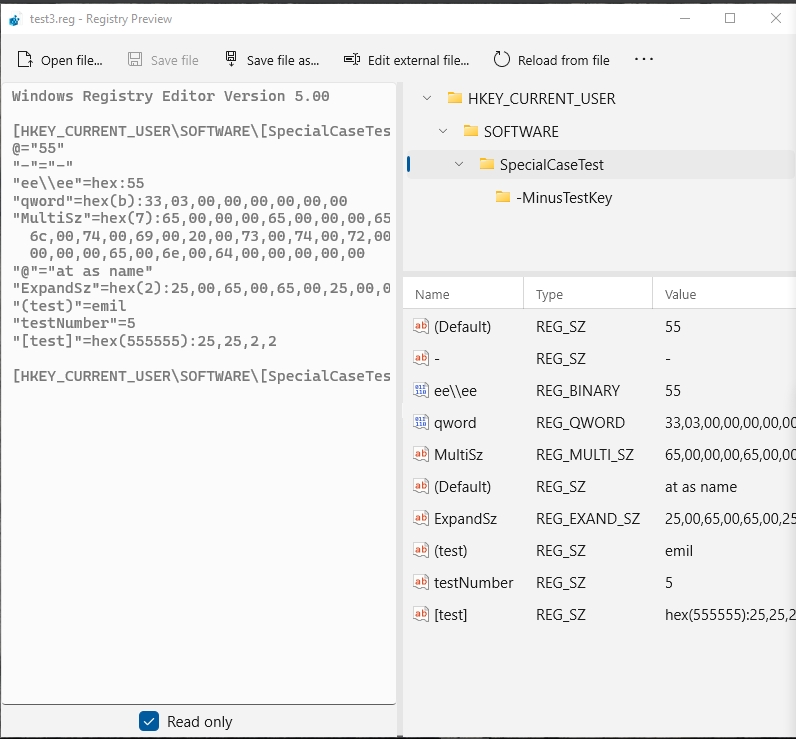Click the Edit external file icon
This screenshot has height=739, width=796.
[352, 59]
